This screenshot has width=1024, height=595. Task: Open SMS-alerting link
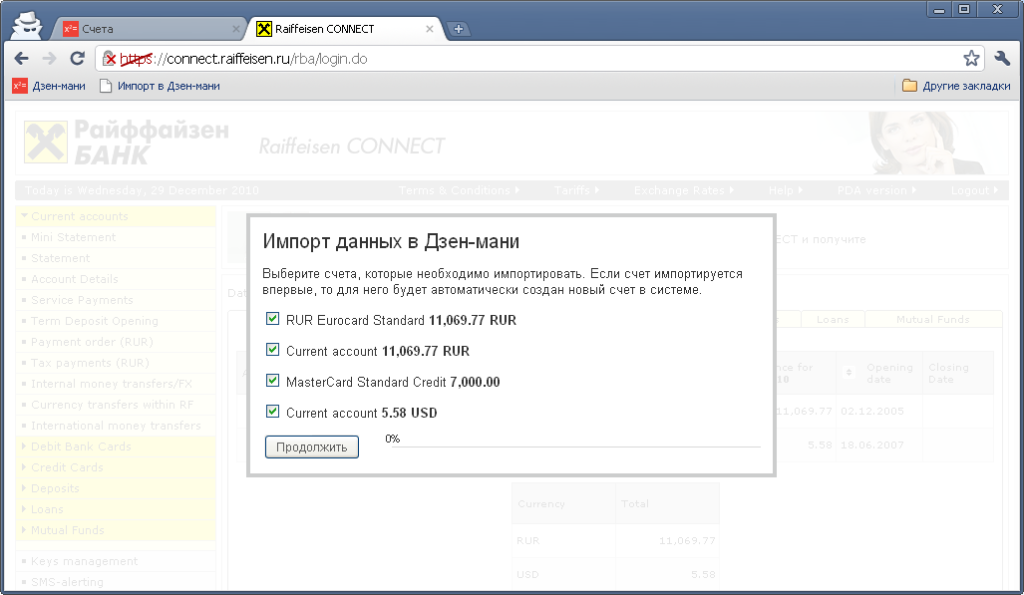(67, 582)
